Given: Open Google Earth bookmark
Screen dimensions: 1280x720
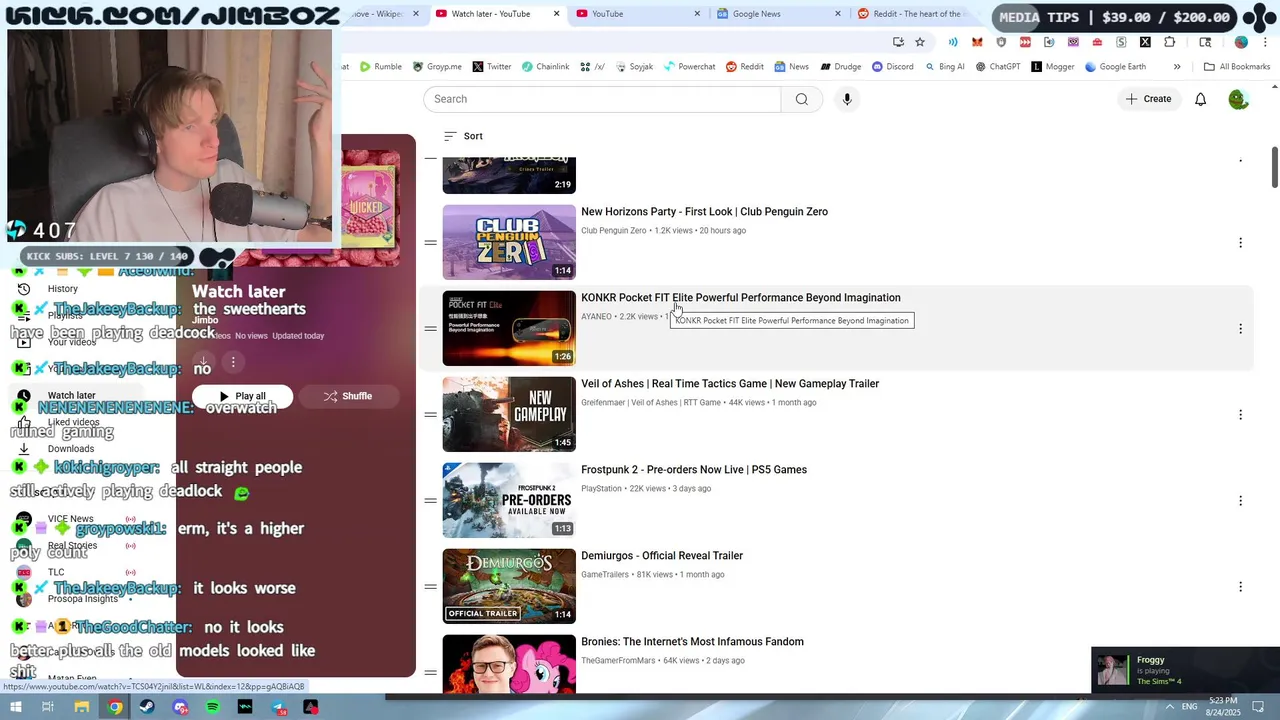Looking at the screenshot, I should [1114, 67].
